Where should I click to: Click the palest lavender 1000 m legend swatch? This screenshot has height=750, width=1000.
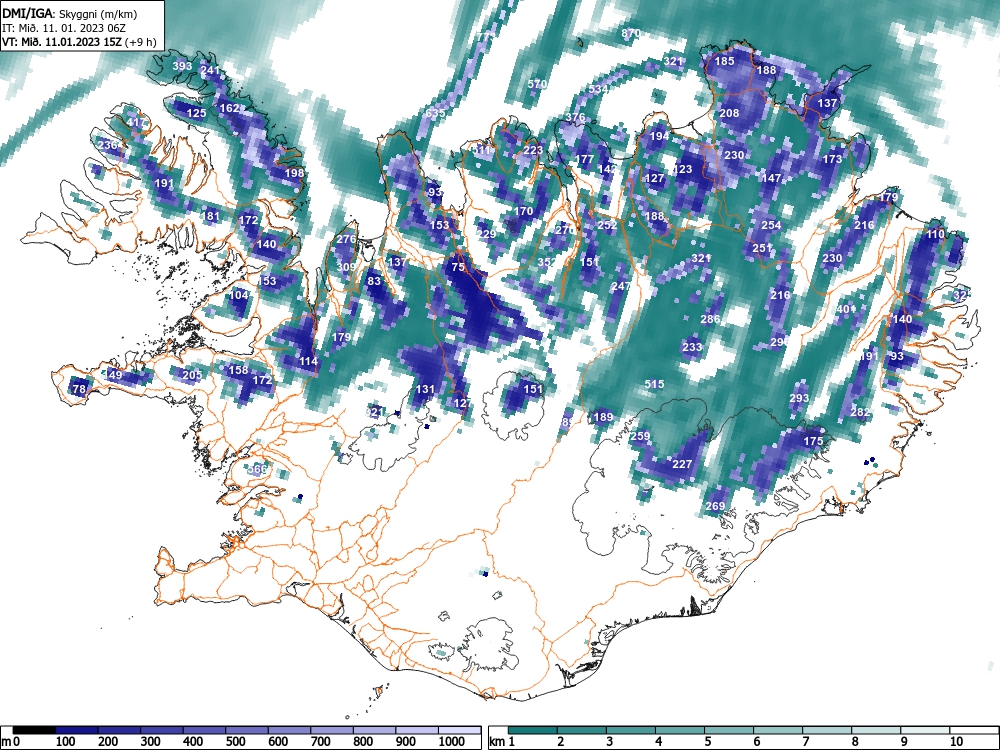(459, 730)
